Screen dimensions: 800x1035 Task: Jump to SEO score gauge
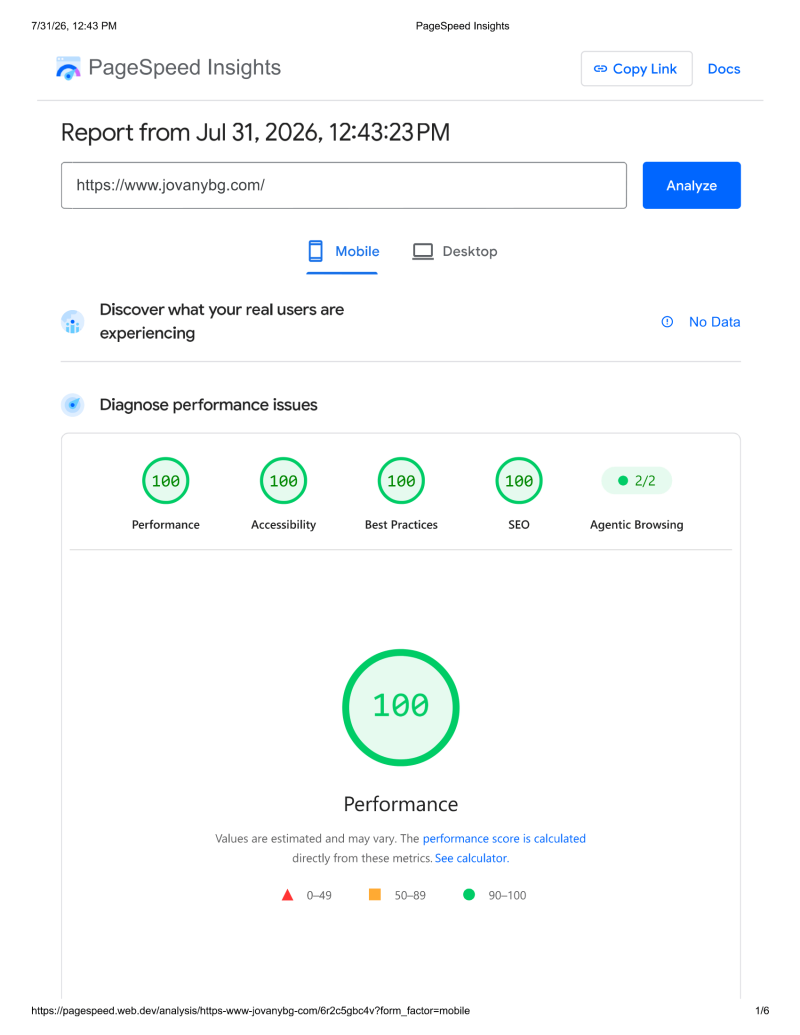point(519,481)
